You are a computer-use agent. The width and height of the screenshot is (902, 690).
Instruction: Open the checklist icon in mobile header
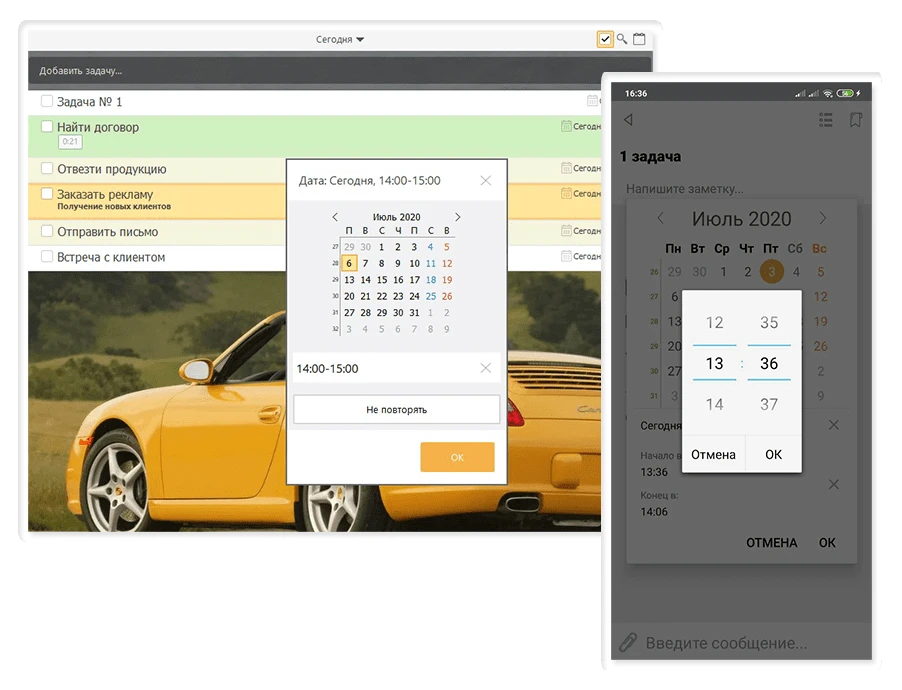point(825,120)
